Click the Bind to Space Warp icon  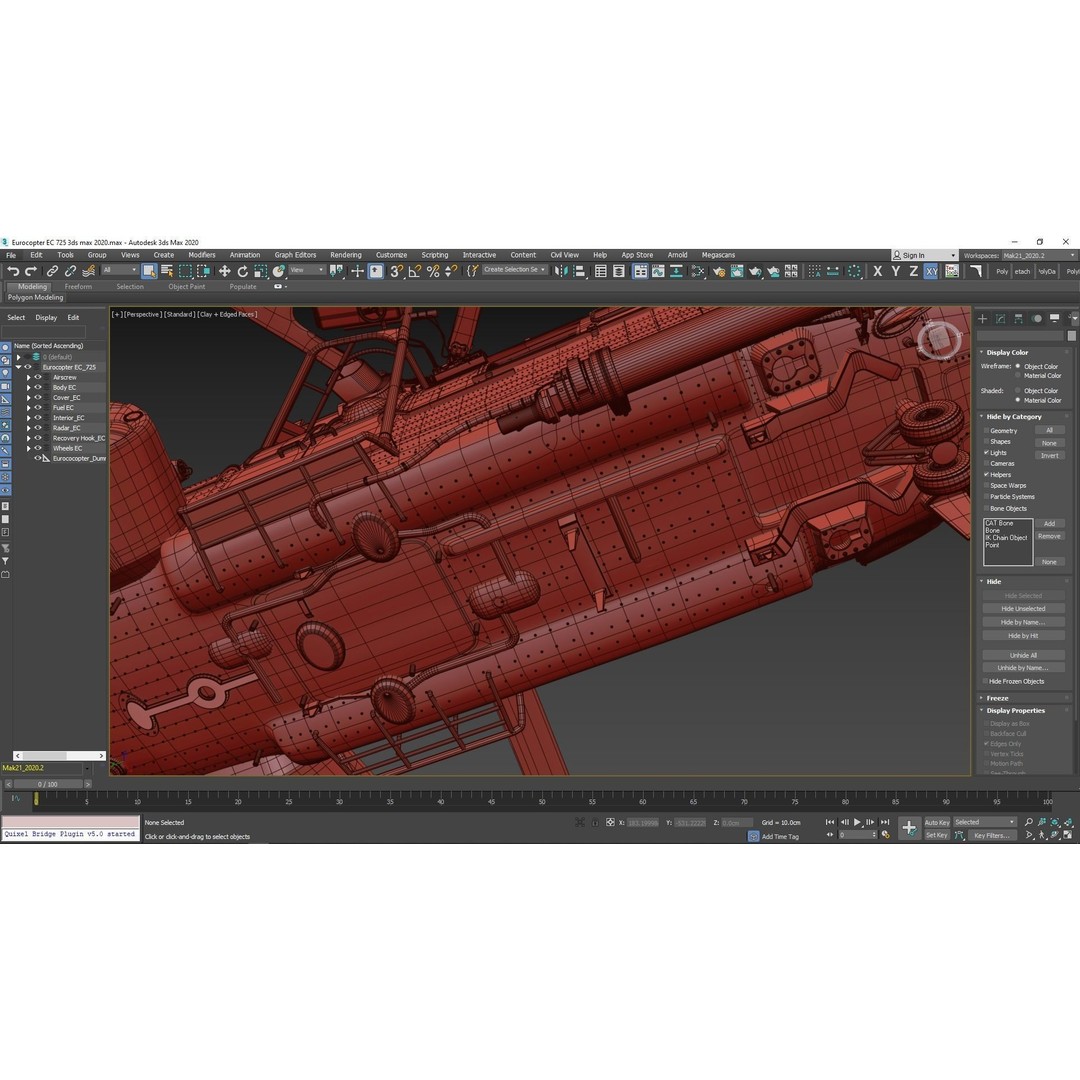89,271
